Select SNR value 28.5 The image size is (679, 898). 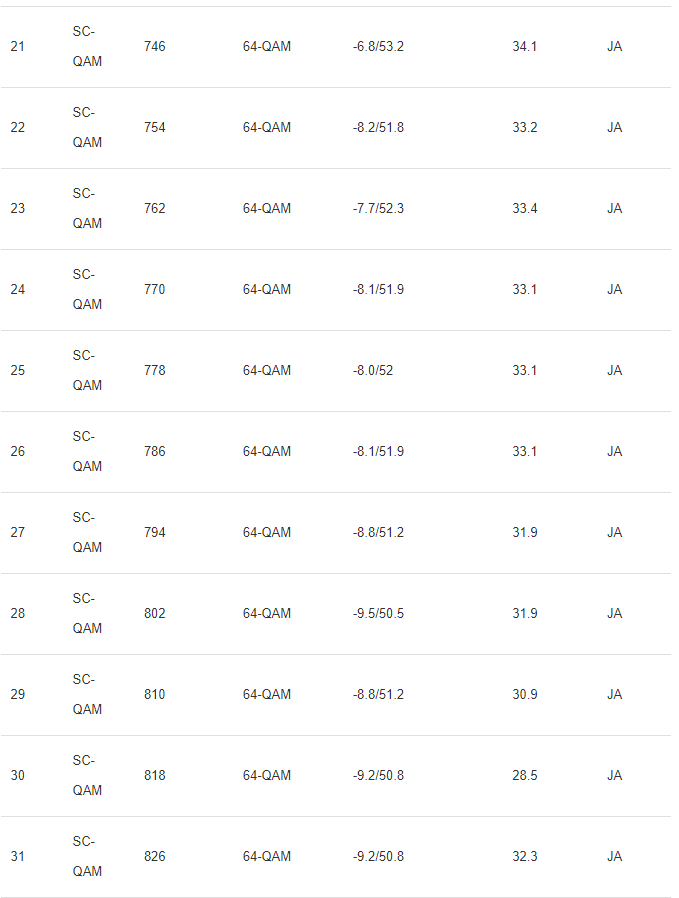pos(524,775)
